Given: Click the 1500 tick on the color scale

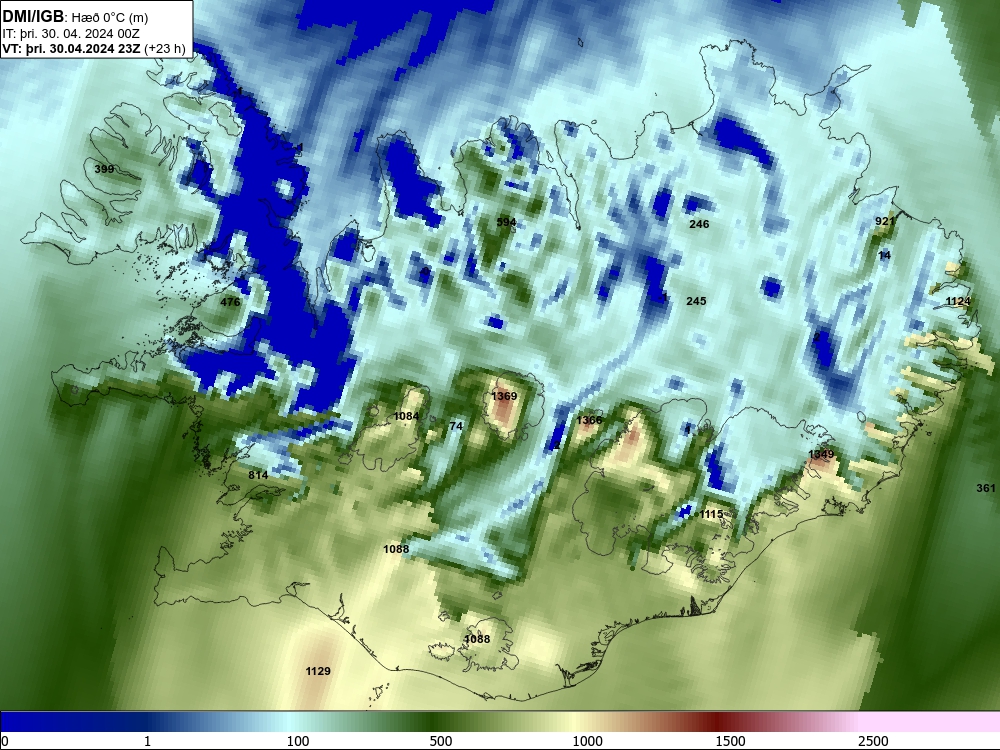Looking at the screenshot, I should pyautogui.click(x=730, y=741).
